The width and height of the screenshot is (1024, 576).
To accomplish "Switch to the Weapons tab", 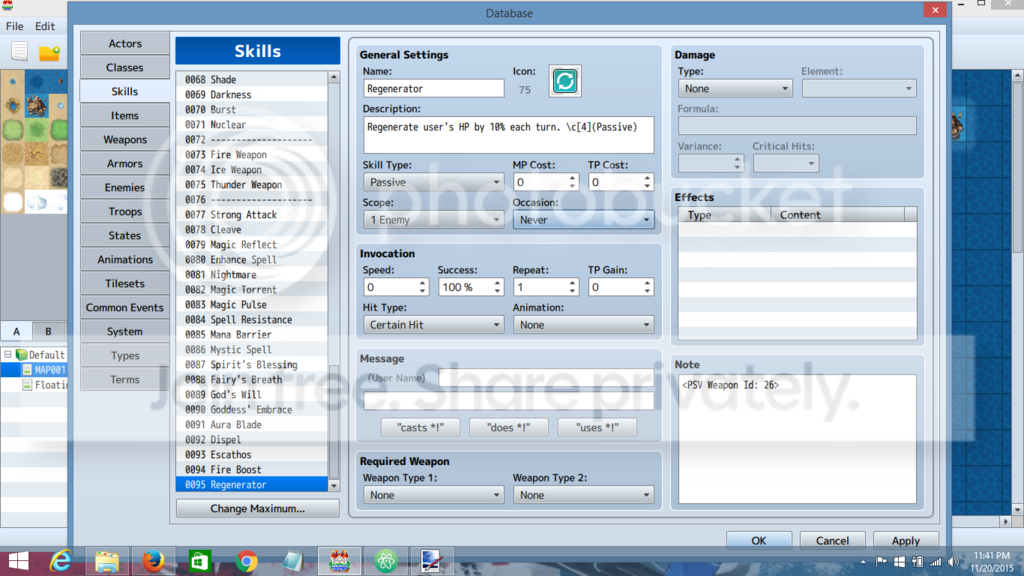I will [125, 139].
